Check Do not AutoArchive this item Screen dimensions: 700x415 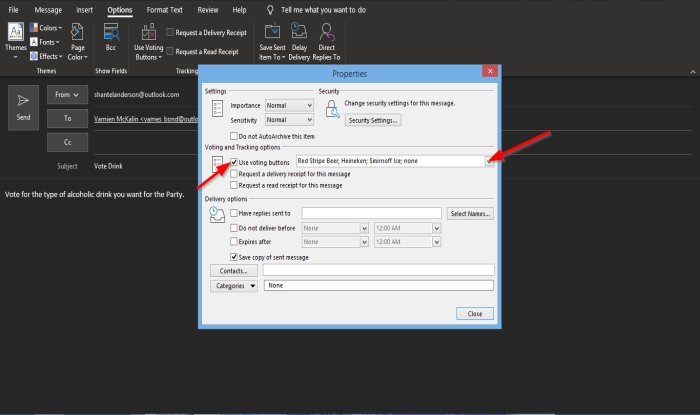(233, 136)
